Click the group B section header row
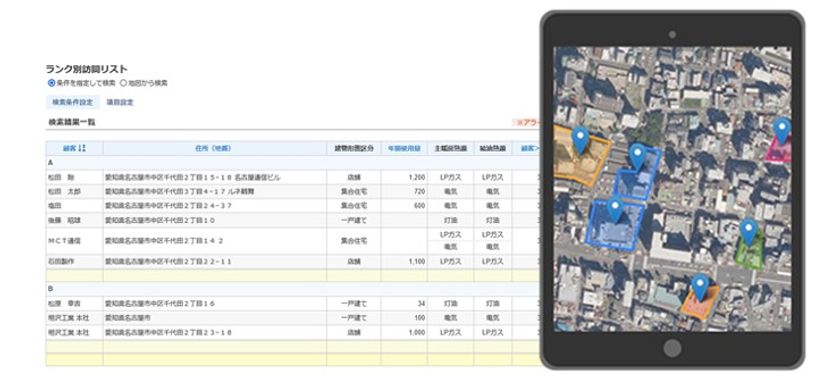The height and width of the screenshot is (377, 840). 292,289
